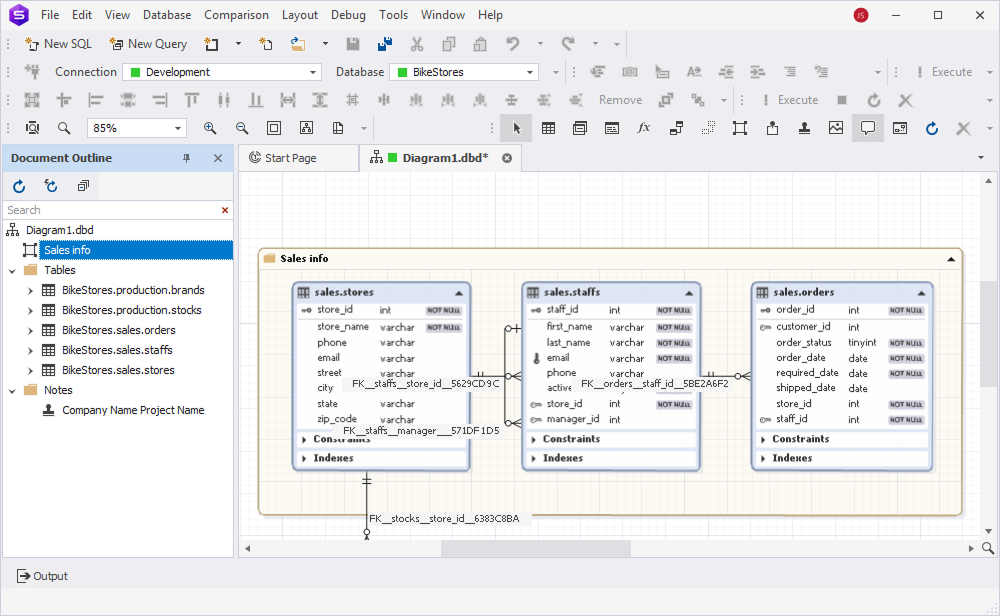The height and width of the screenshot is (616, 1000).
Task: Click the Execute button in layout toolbar
Action: pos(790,100)
